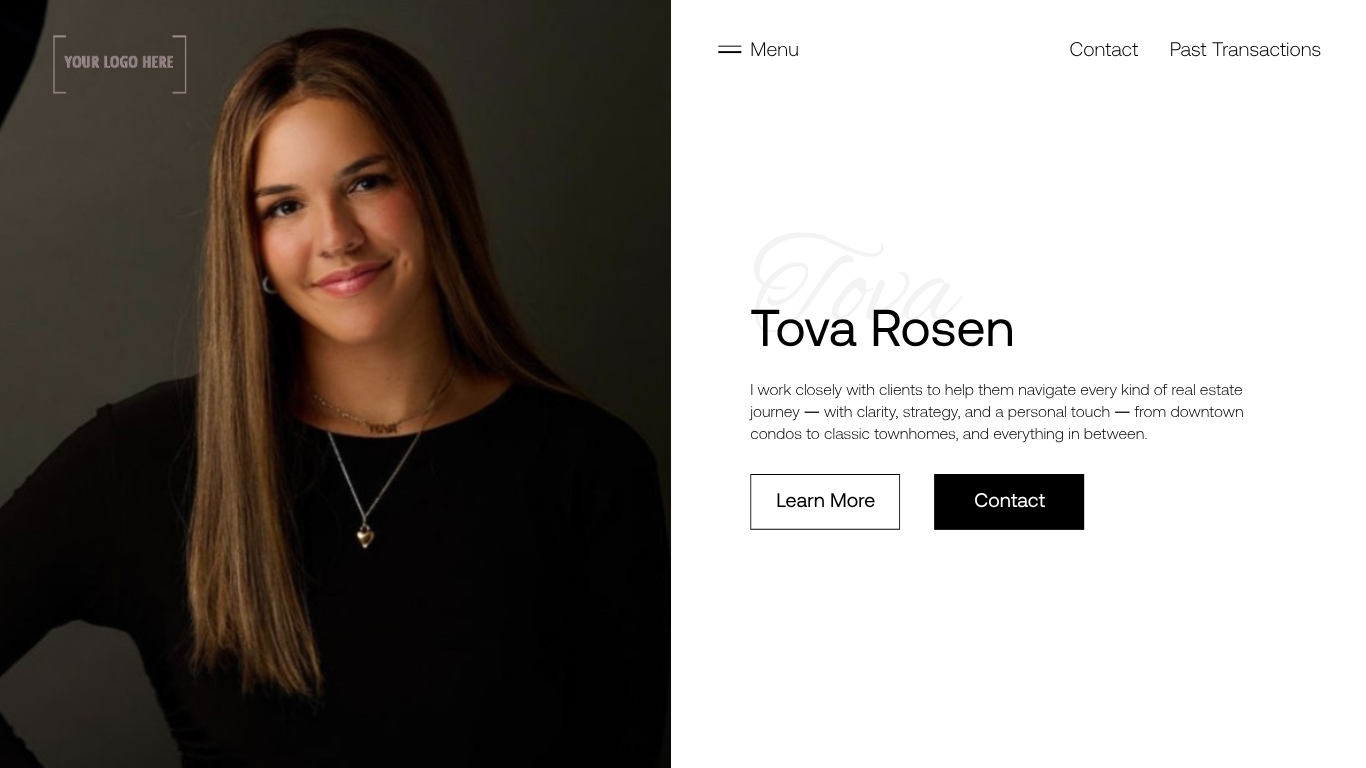This screenshot has height=768, width=1366.
Task: Click the 'Your Logo Here' logo
Action: [119, 63]
